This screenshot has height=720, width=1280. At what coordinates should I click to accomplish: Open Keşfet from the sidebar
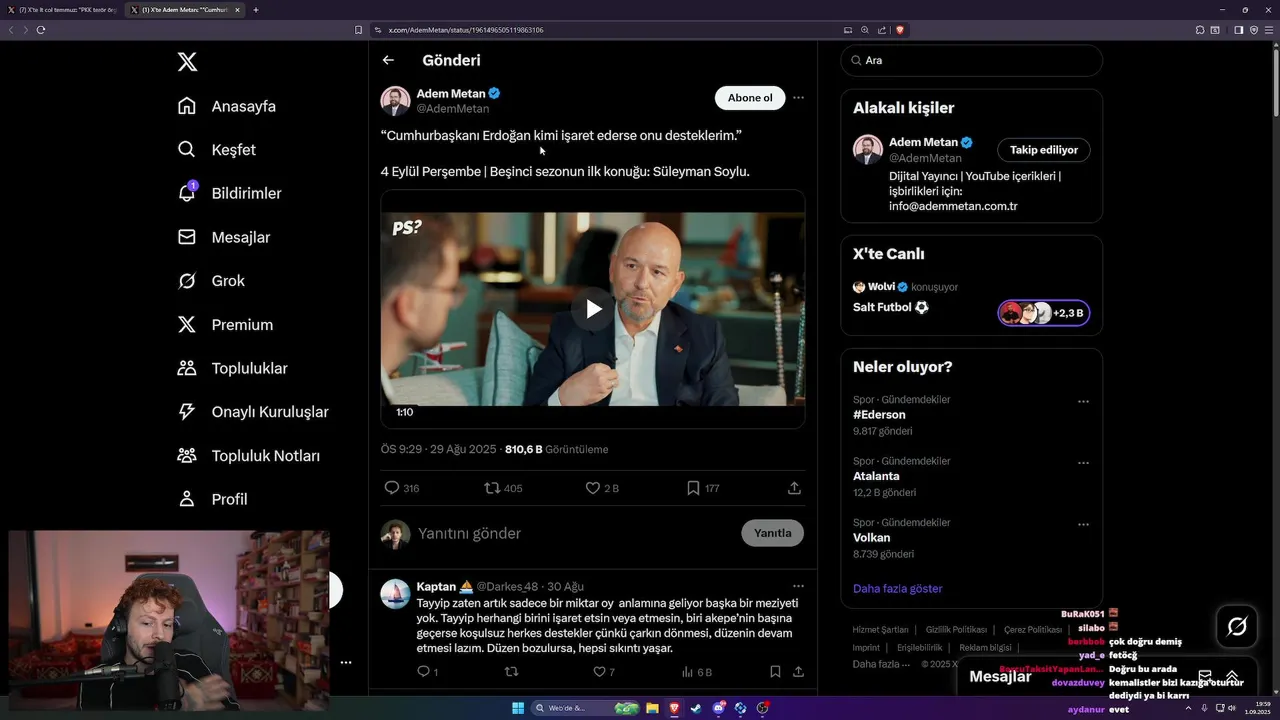pos(216,150)
